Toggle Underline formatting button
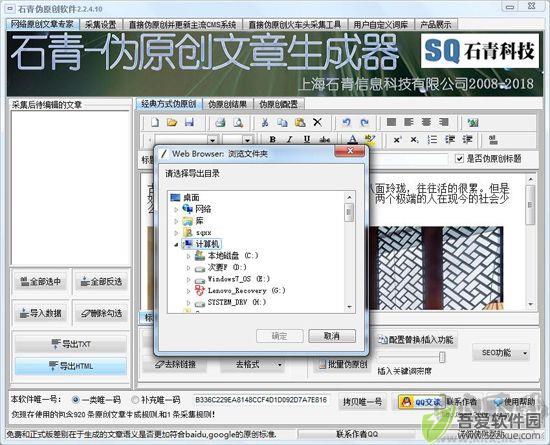This screenshot has width=550, height=445. click(x=307, y=140)
